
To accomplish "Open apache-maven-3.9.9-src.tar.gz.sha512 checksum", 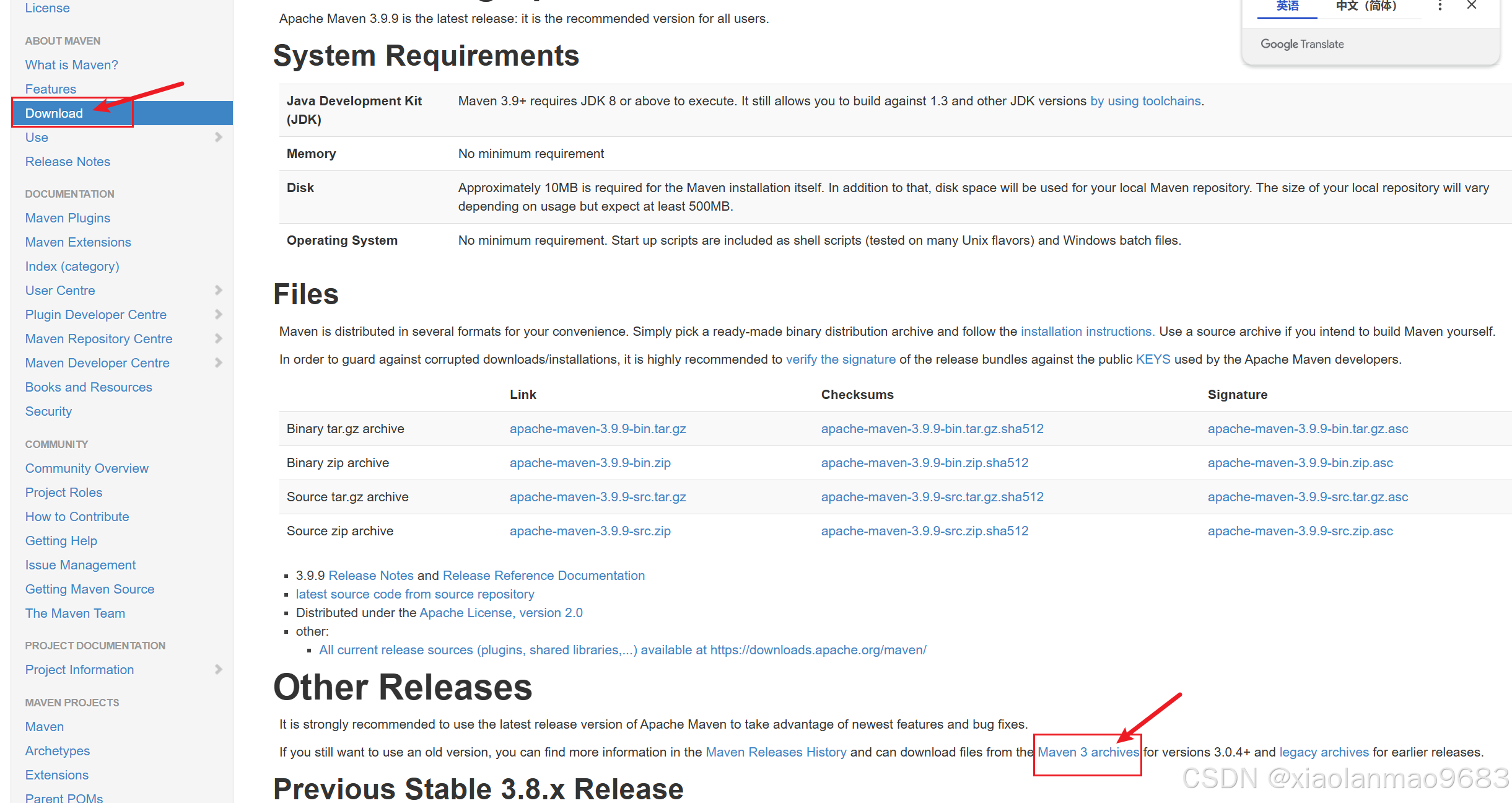I will (x=932, y=497).
